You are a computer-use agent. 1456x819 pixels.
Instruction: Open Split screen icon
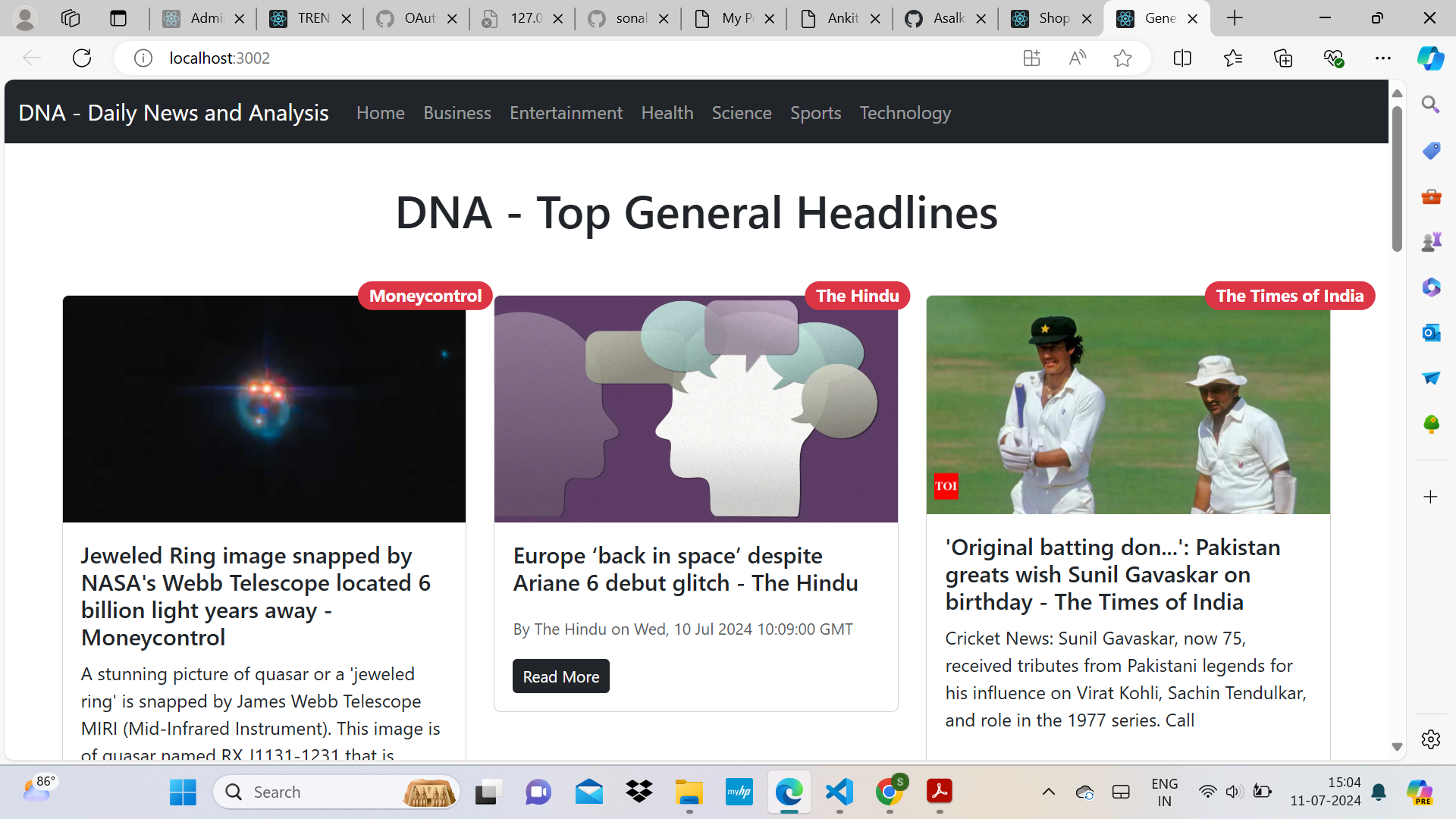coord(1182,58)
